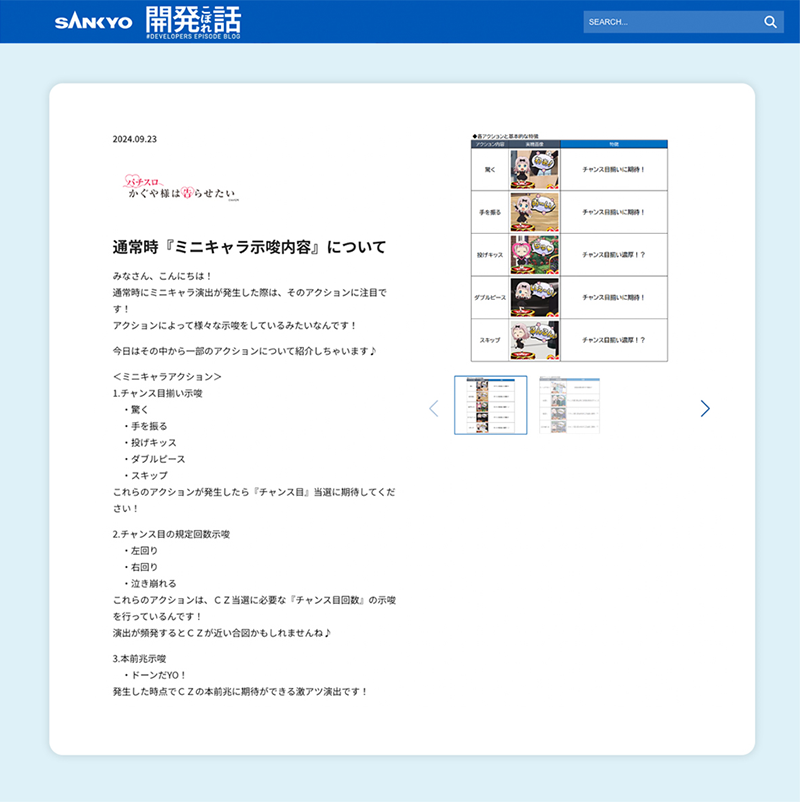The height and width of the screenshot is (802, 800).
Task: Select the second faded slide thumbnail
Action: [568, 405]
